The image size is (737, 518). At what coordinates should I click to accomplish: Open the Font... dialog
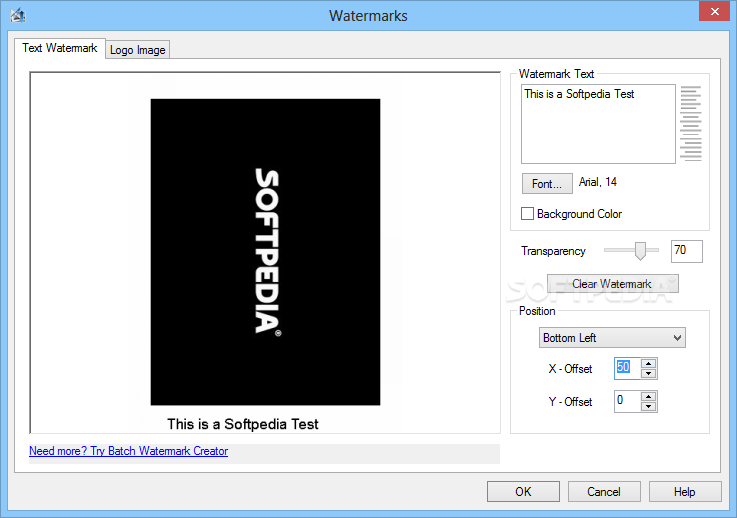[547, 183]
